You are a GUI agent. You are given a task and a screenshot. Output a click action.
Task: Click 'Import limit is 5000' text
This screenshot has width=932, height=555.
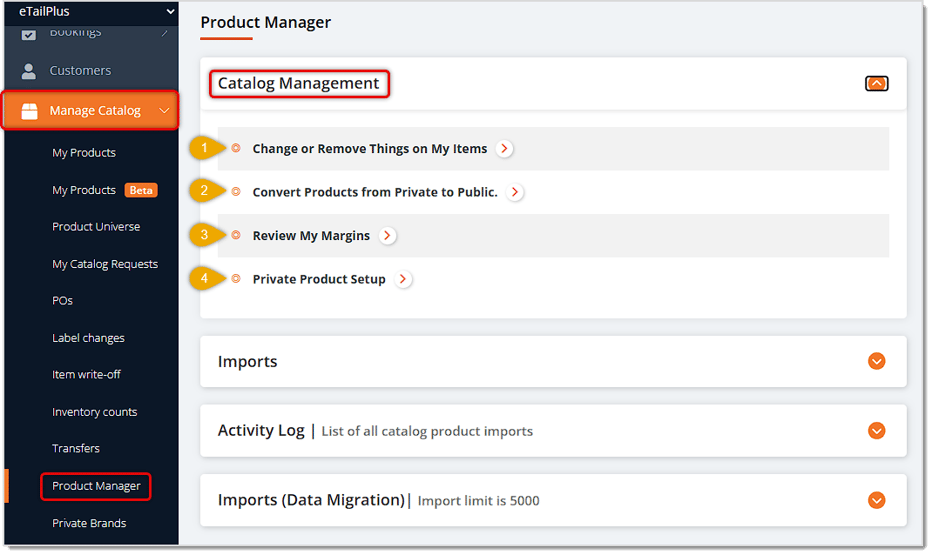tap(478, 501)
